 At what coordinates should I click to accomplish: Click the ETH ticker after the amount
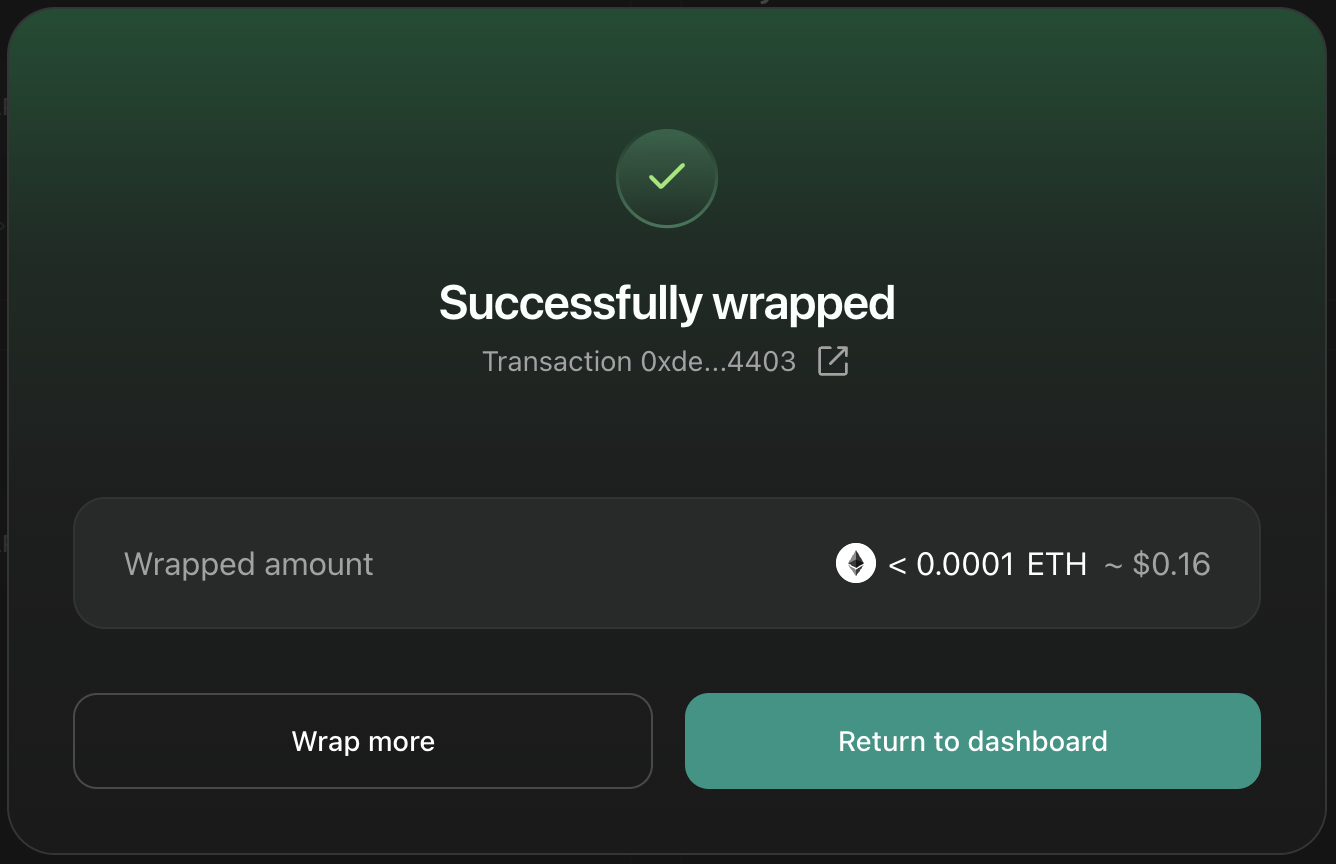click(x=1057, y=564)
